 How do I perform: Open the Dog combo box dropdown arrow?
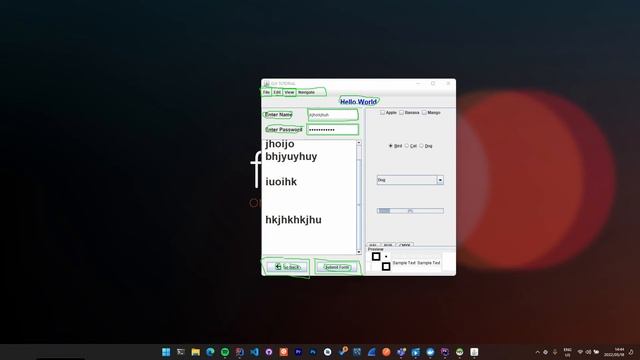[440, 180]
